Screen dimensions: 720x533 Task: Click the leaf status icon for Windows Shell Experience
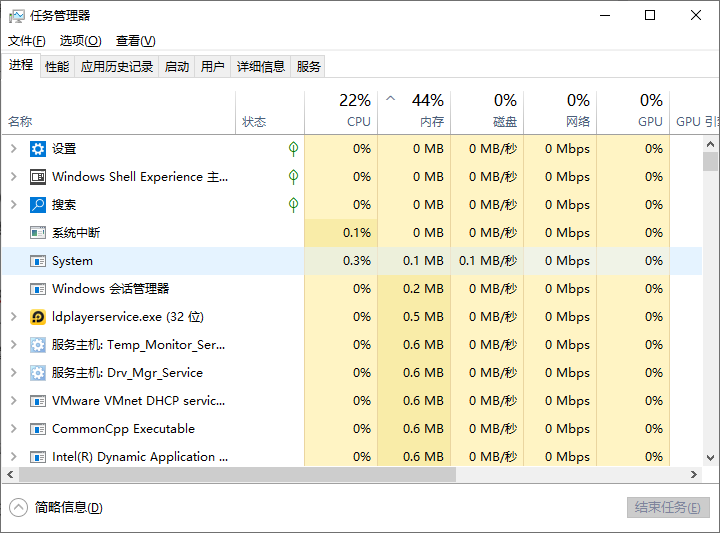[x=293, y=177]
